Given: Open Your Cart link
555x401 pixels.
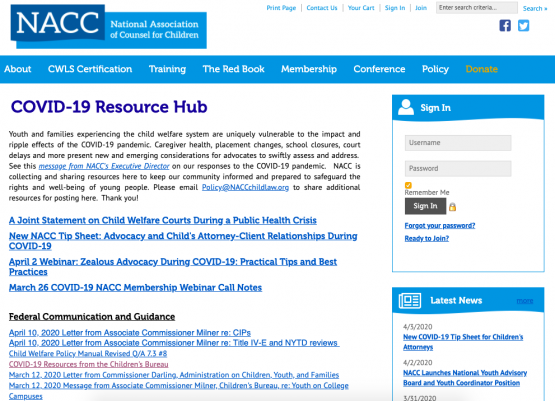Looking at the screenshot, I should coord(361,8).
